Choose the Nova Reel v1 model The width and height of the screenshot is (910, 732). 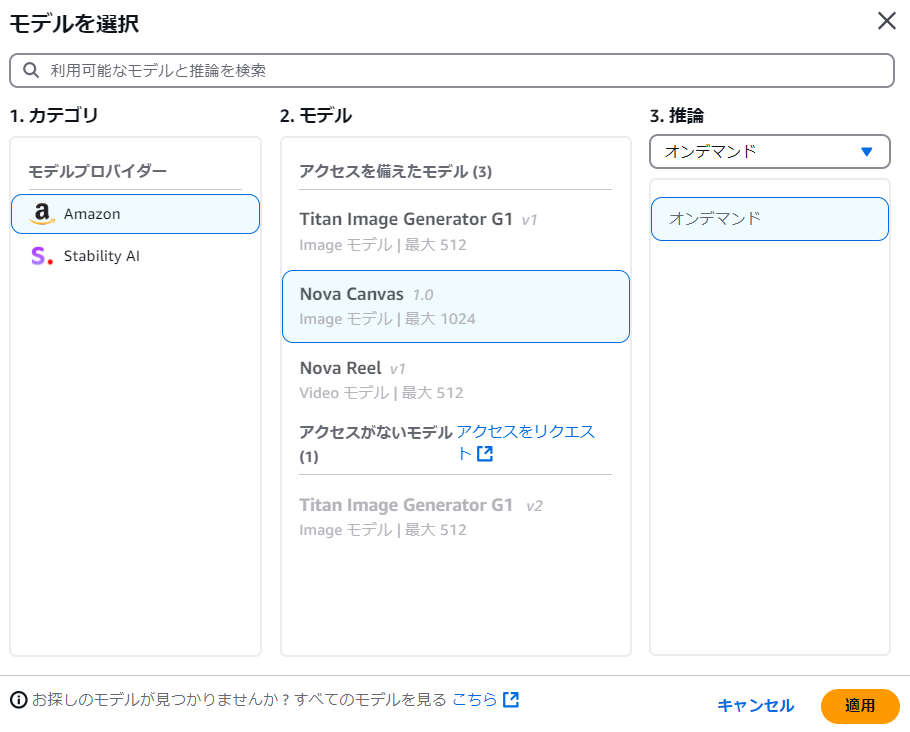tap(456, 380)
